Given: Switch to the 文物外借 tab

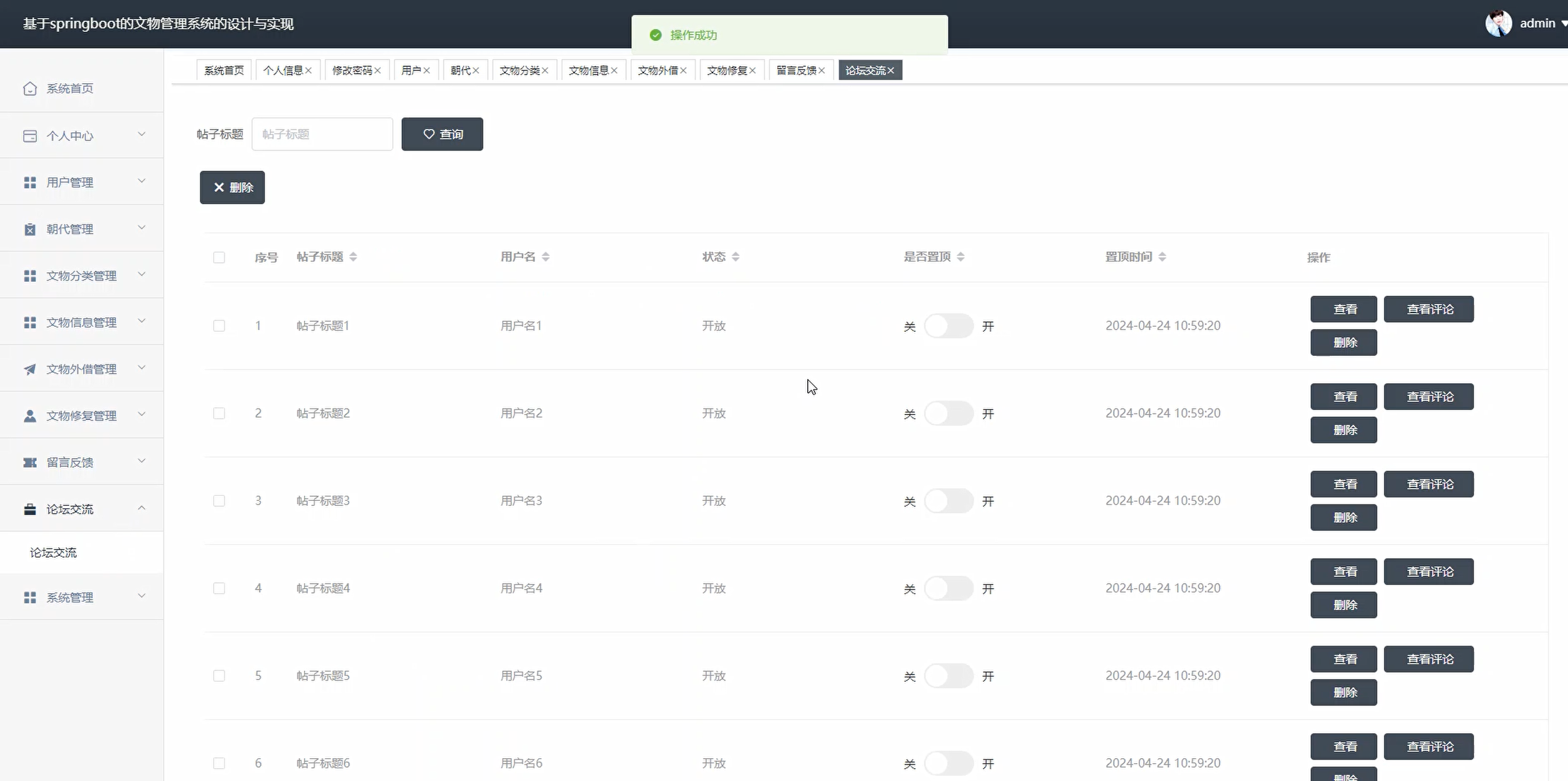Looking at the screenshot, I should point(658,71).
